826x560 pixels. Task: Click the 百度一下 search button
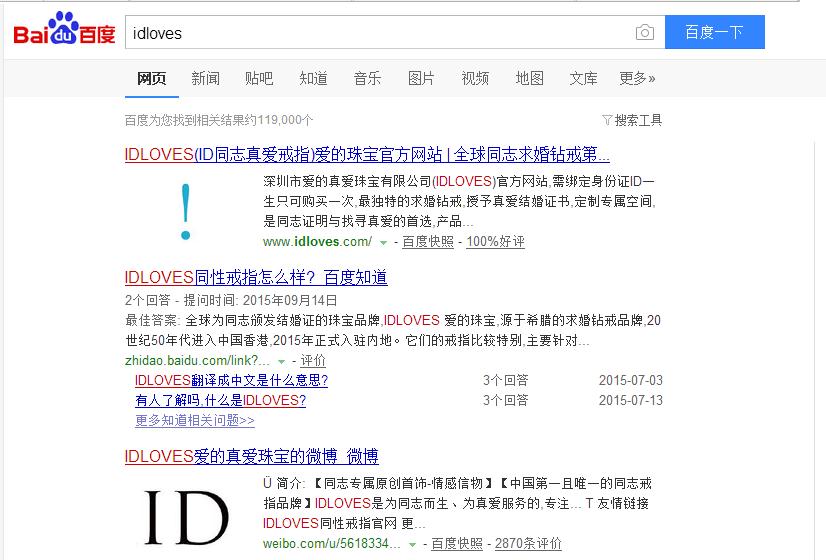(714, 32)
